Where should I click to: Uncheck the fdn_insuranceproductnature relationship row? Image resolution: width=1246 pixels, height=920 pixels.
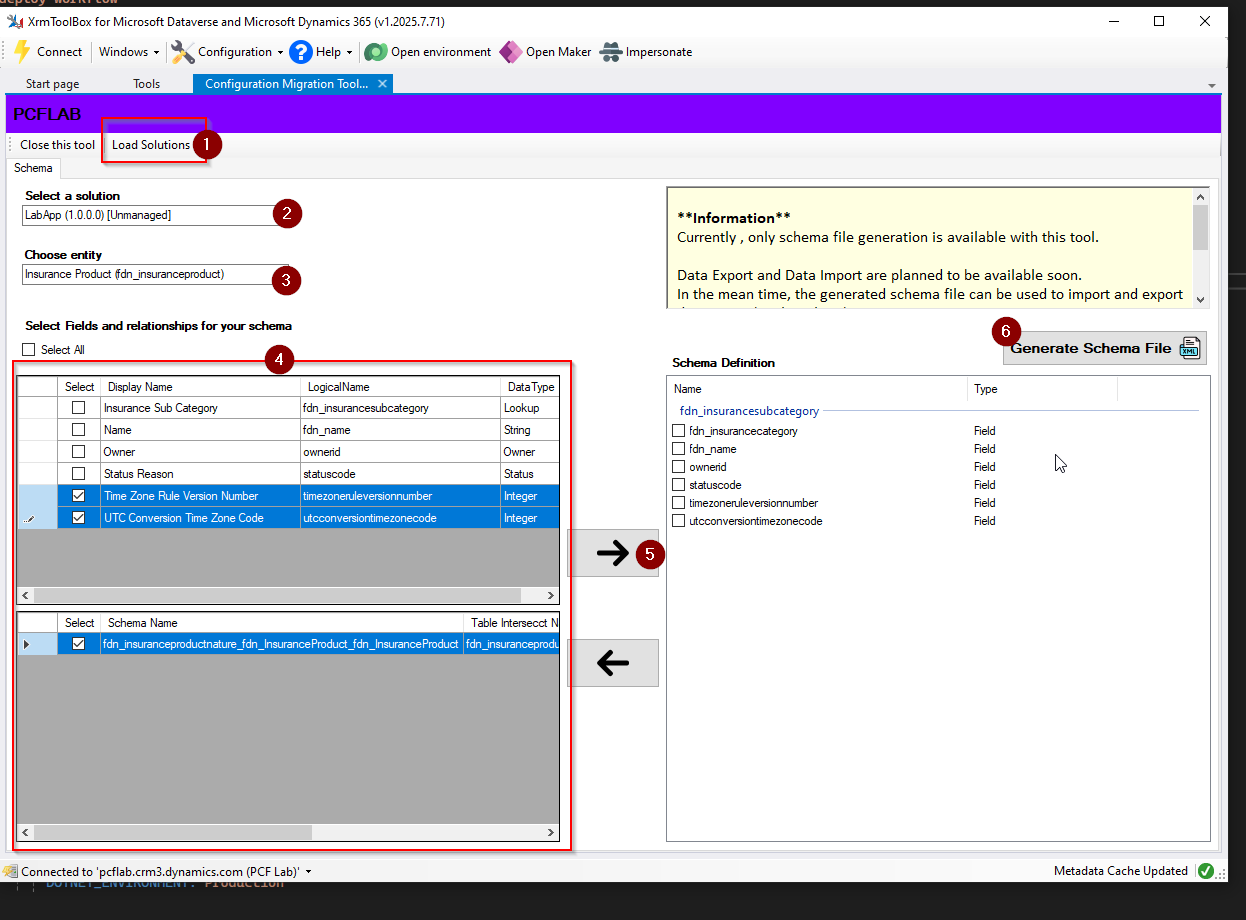pyautogui.click(x=78, y=644)
